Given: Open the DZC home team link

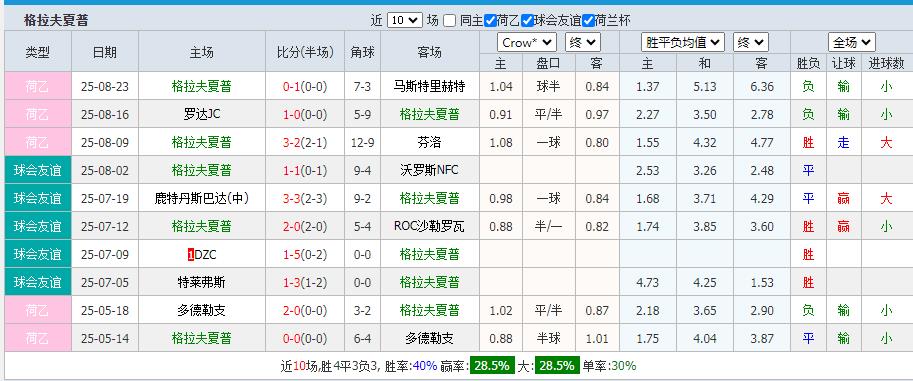Looking at the screenshot, I should (x=205, y=255).
